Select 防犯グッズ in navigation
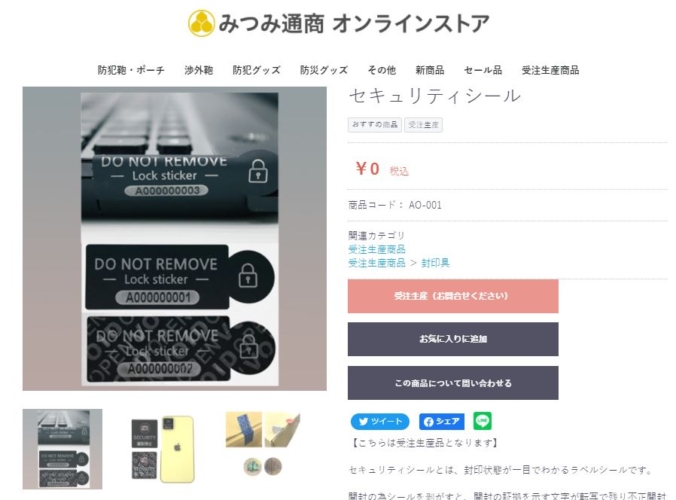Viewport: 676px width, 500px height. click(257, 70)
